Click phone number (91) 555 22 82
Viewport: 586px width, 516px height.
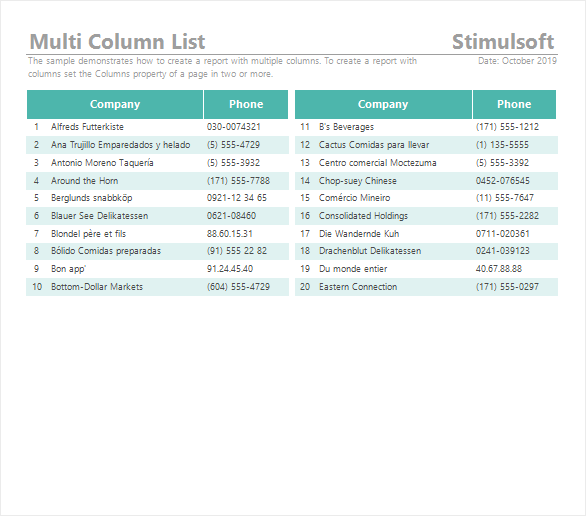coord(237,251)
